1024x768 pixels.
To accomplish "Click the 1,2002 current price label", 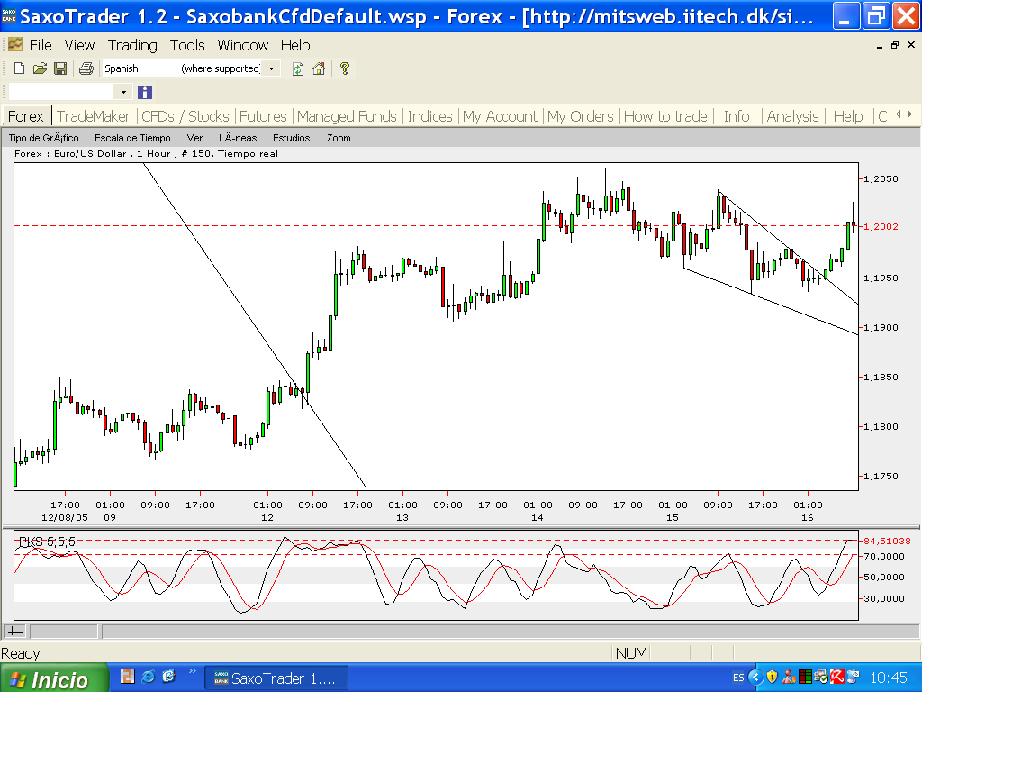I will point(881,227).
